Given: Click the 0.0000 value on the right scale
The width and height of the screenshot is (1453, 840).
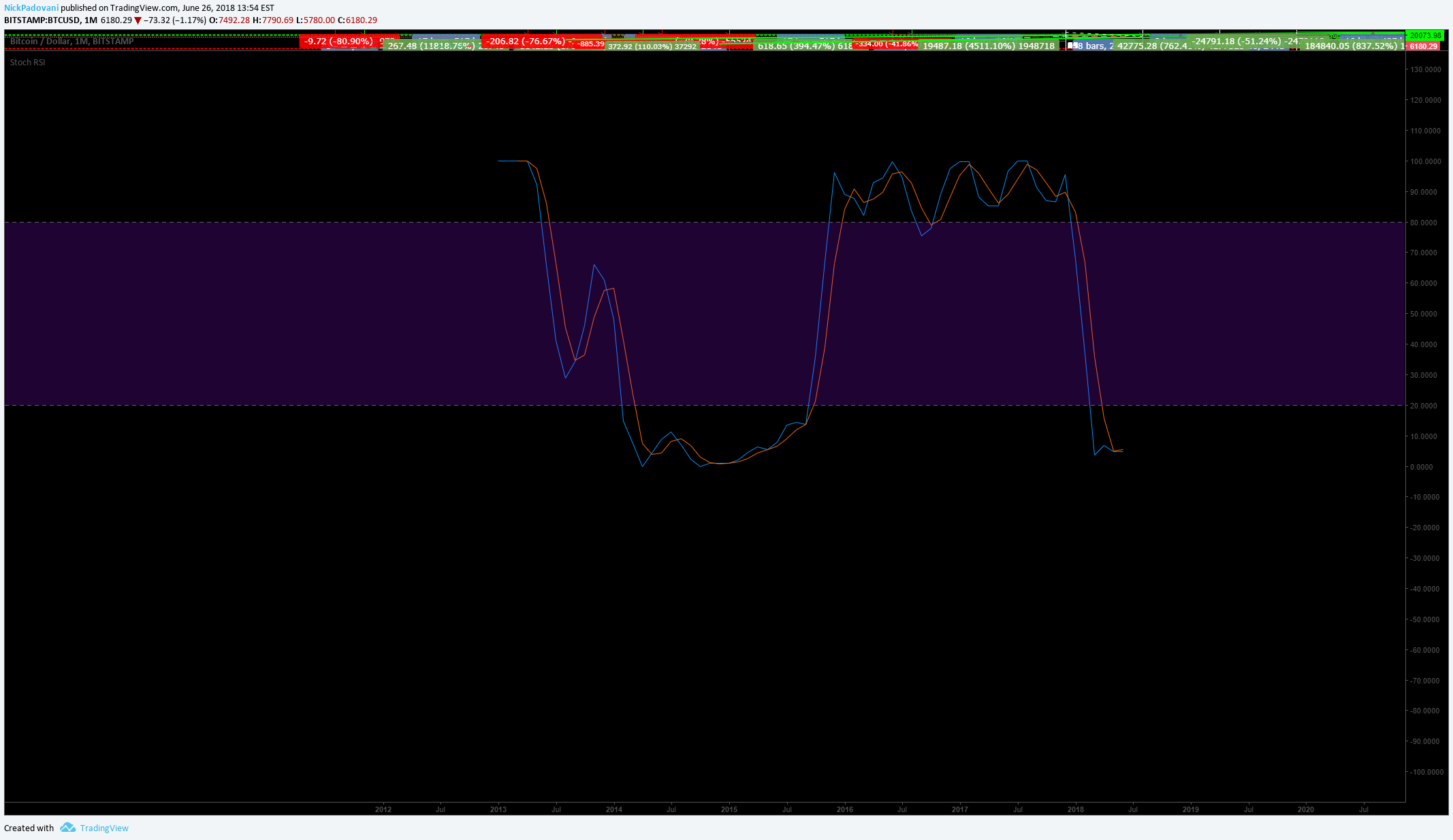Looking at the screenshot, I should pyautogui.click(x=1422, y=467).
